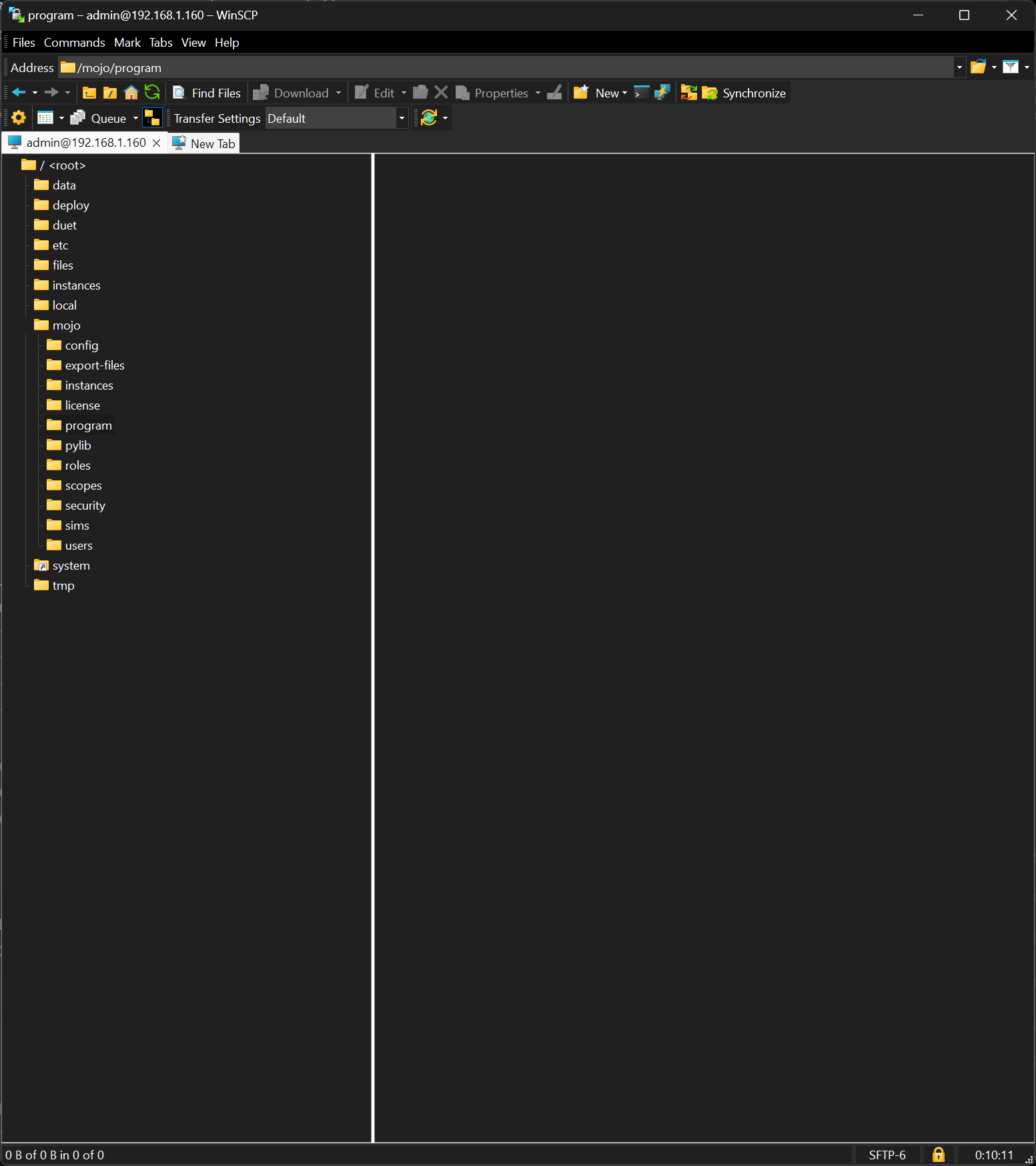Select the export-files folder
The height and width of the screenshot is (1166, 1036).
coord(86,365)
